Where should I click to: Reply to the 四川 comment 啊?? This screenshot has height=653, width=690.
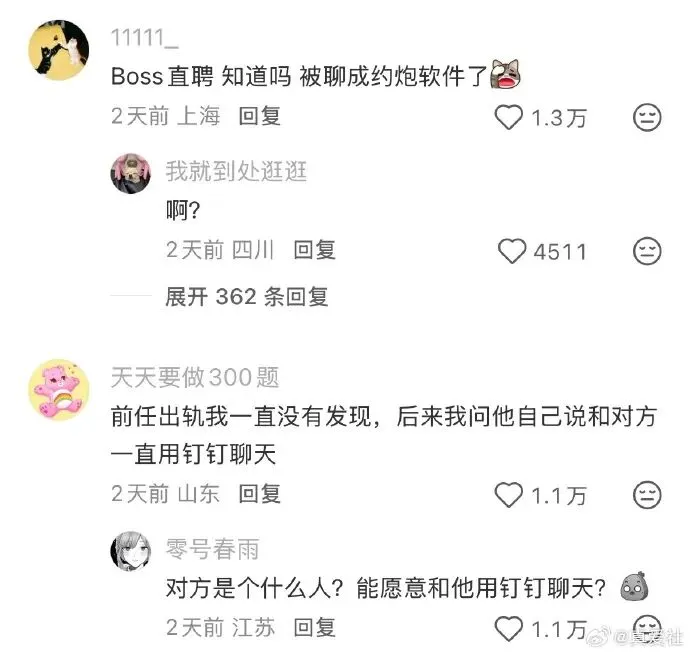point(315,250)
